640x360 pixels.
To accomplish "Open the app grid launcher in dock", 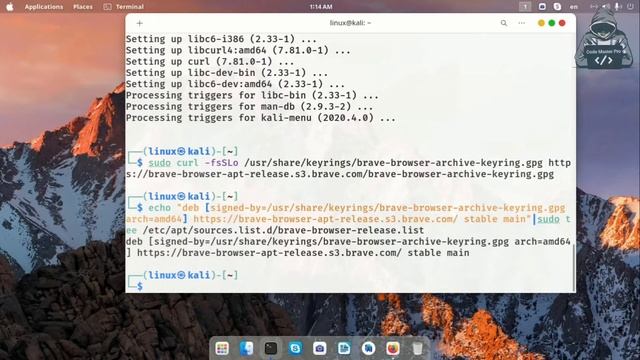I will [x=222, y=348].
